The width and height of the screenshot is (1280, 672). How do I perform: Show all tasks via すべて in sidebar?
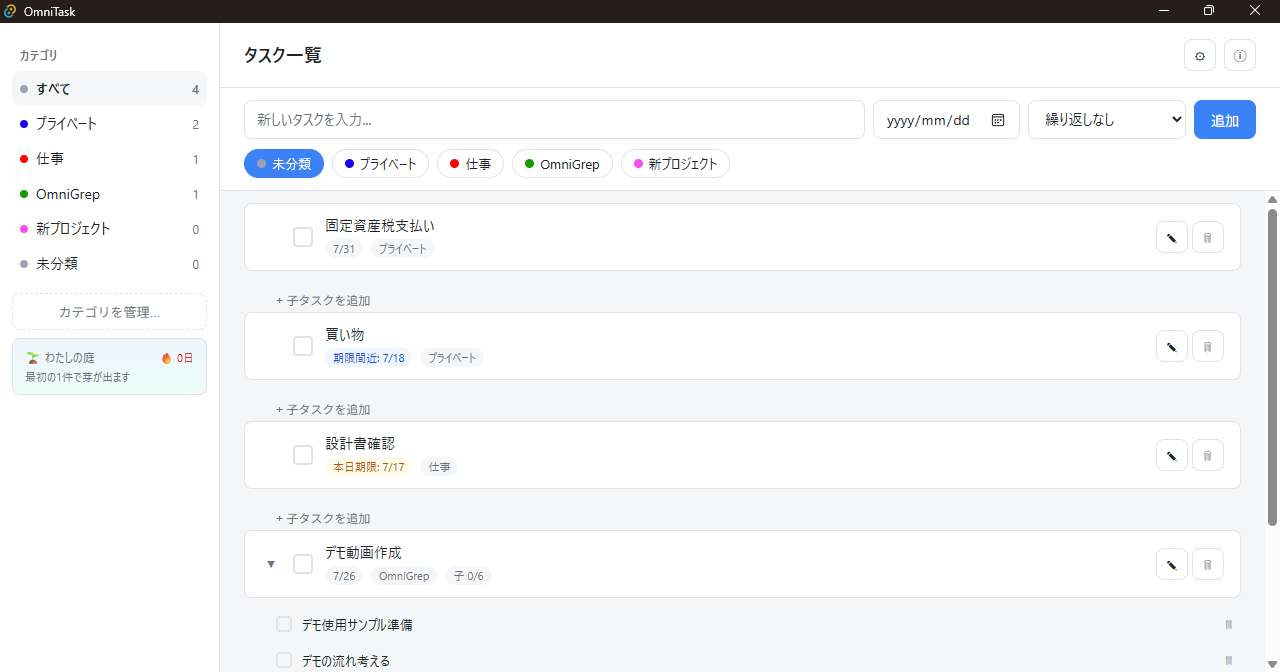click(109, 89)
